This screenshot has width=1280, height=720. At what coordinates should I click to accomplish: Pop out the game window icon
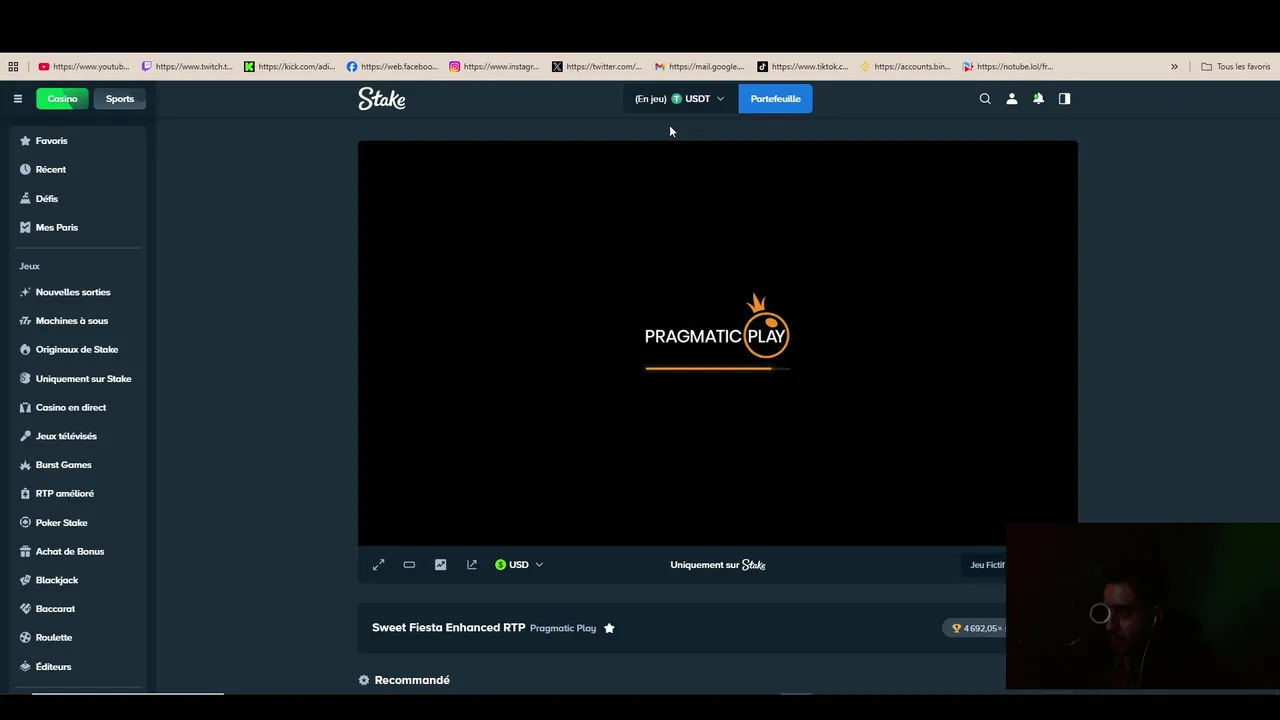coord(472,565)
